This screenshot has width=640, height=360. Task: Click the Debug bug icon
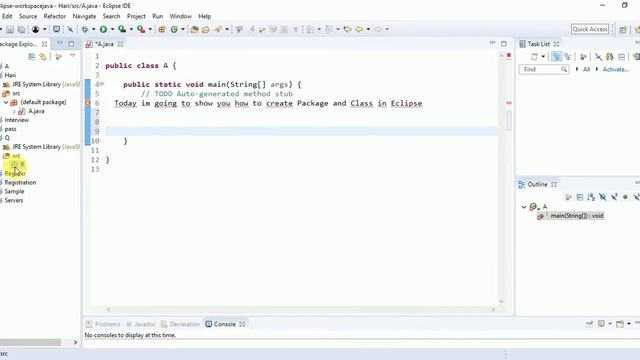[x=84, y=29]
